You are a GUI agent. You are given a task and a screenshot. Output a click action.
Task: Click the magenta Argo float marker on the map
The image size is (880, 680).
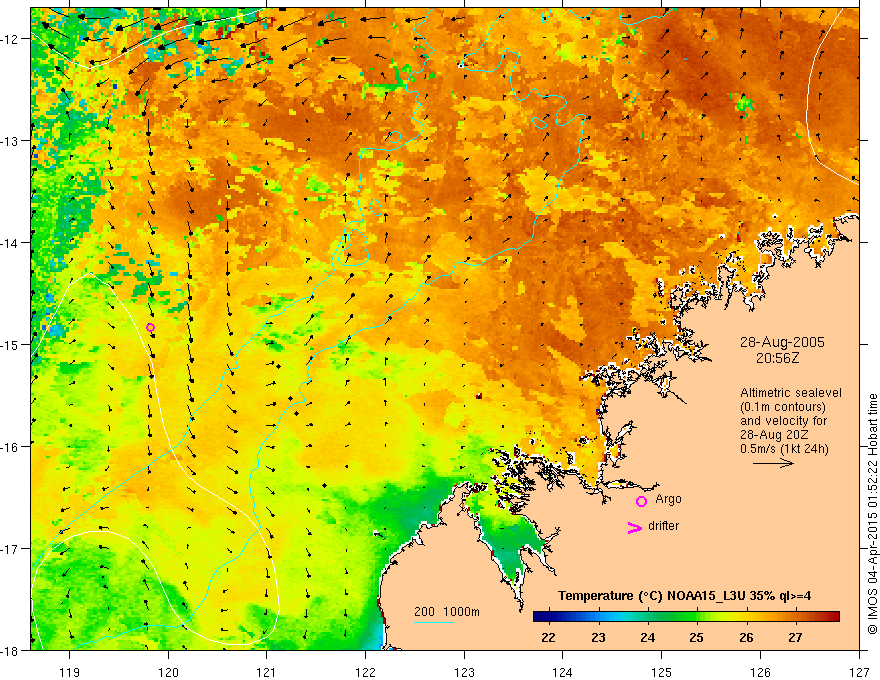click(x=150, y=328)
